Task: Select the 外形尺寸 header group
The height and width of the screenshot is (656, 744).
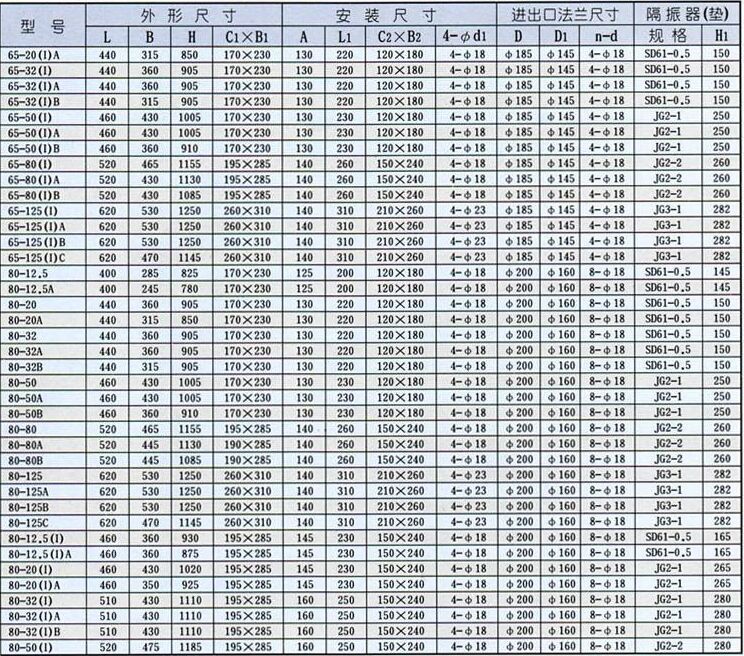Action: point(184,16)
